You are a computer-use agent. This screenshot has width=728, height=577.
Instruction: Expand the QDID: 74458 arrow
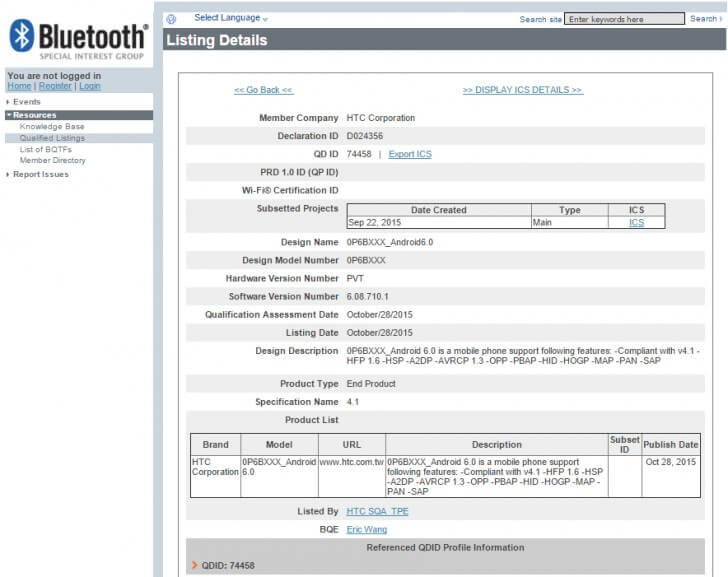point(195,566)
